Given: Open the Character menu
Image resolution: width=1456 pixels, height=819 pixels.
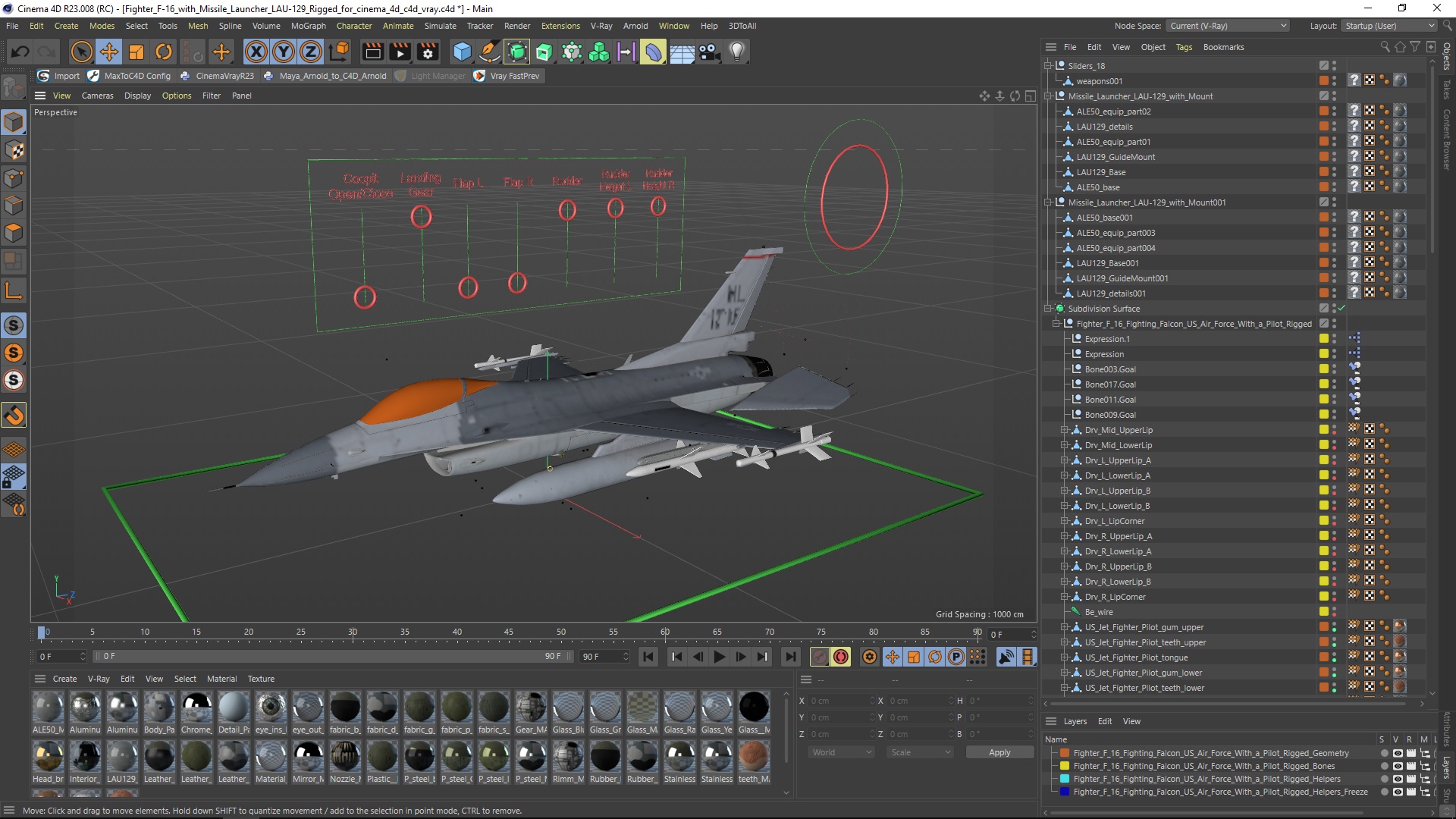Looking at the screenshot, I should click(354, 26).
